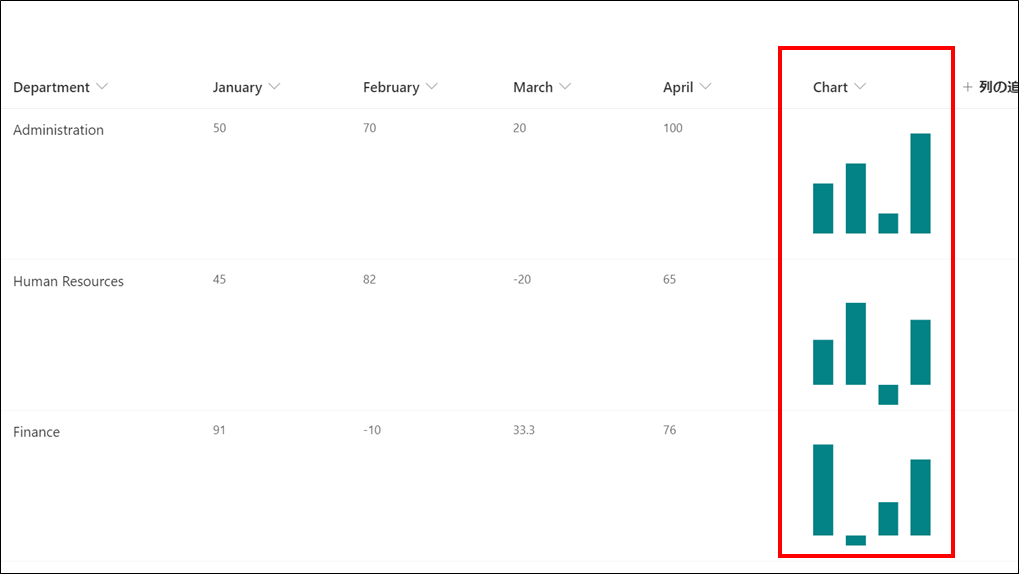Image resolution: width=1019 pixels, height=574 pixels.
Task: Click Finance's tall January chart bar
Action: click(x=823, y=490)
